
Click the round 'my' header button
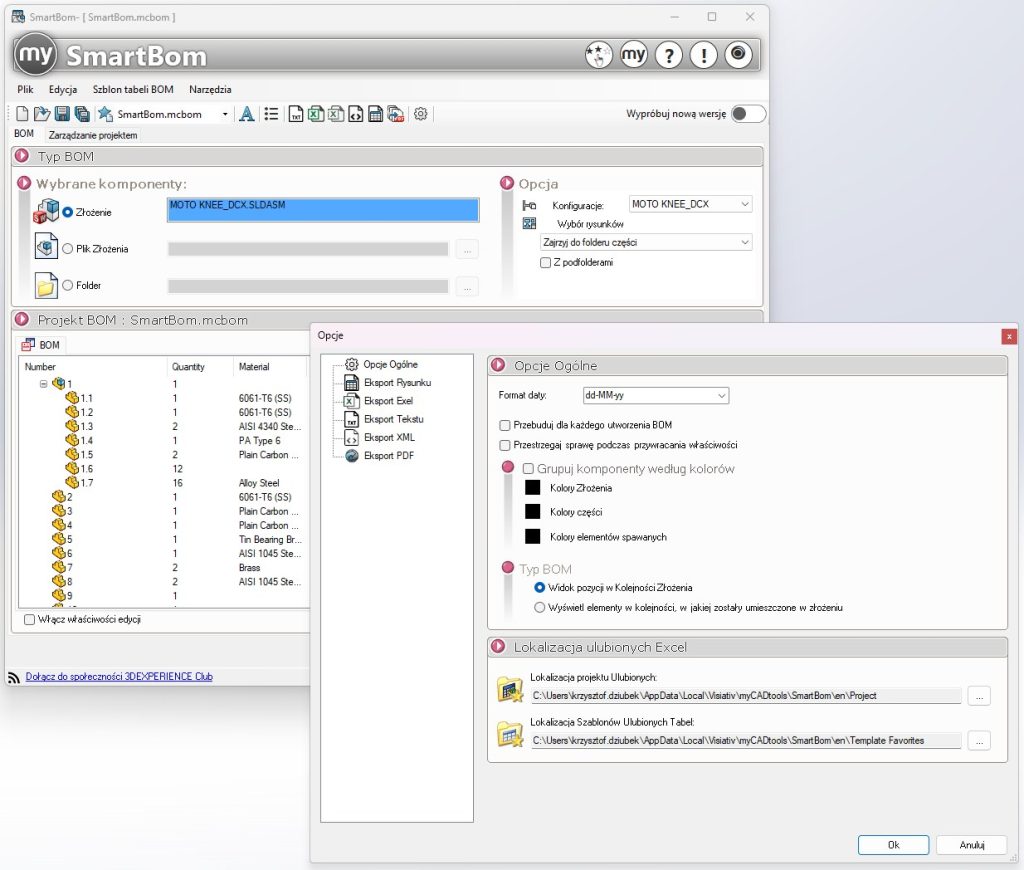(x=633, y=55)
